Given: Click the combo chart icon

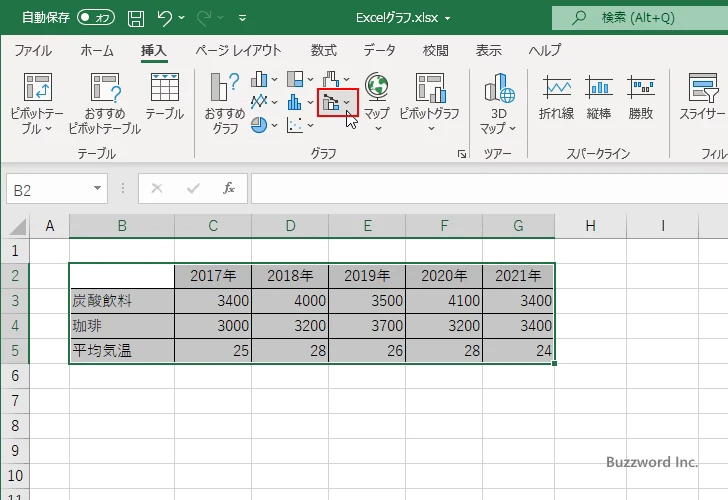Looking at the screenshot, I should coord(332,102).
